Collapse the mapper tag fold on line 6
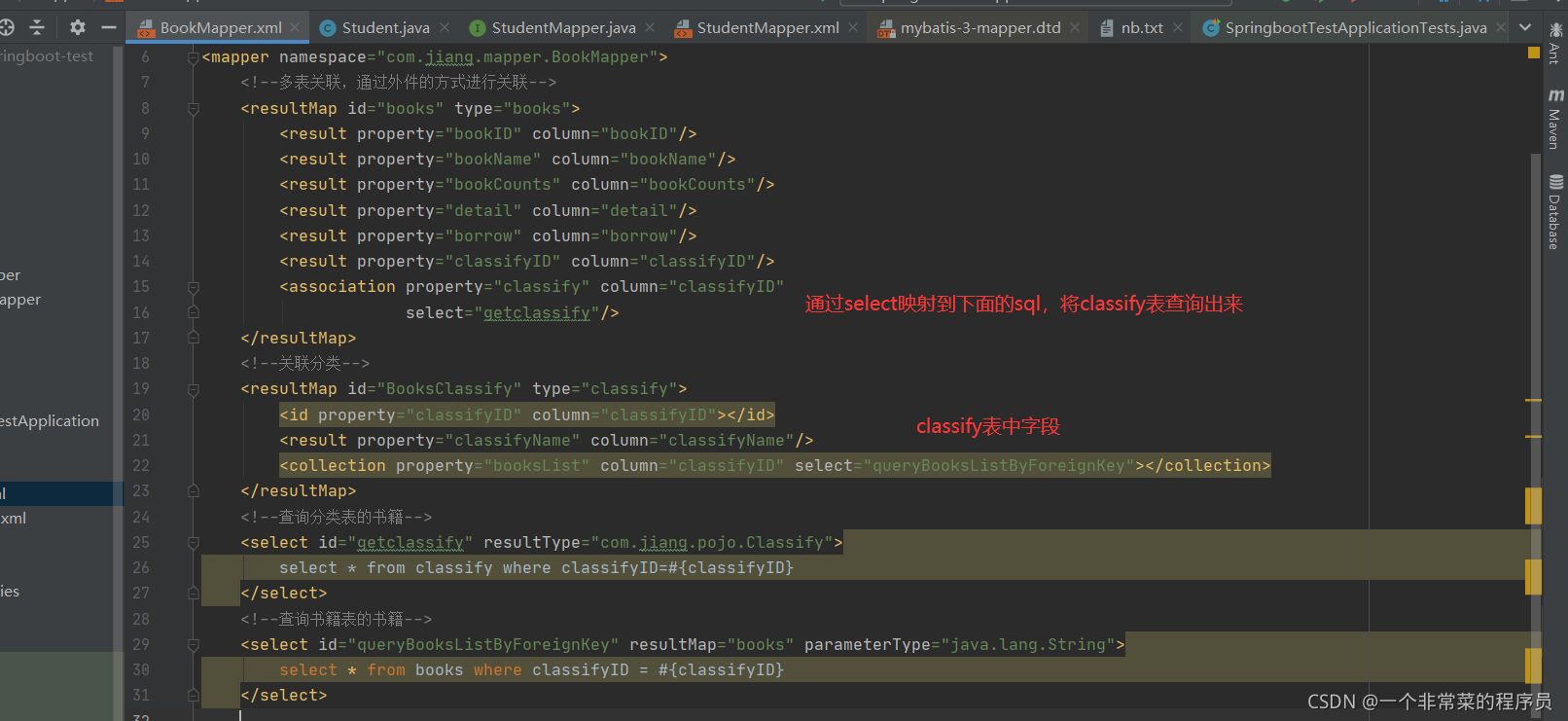The height and width of the screenshot is (721, 1568). coord(193,57)
